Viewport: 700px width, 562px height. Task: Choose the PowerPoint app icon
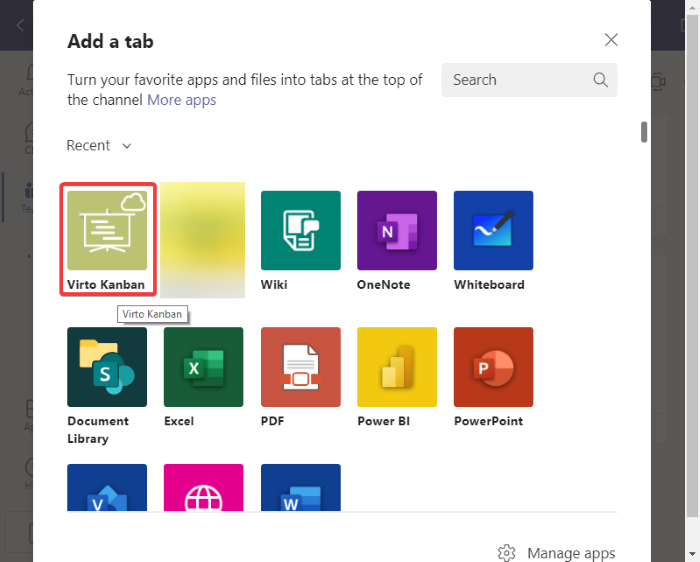[493, 367]
